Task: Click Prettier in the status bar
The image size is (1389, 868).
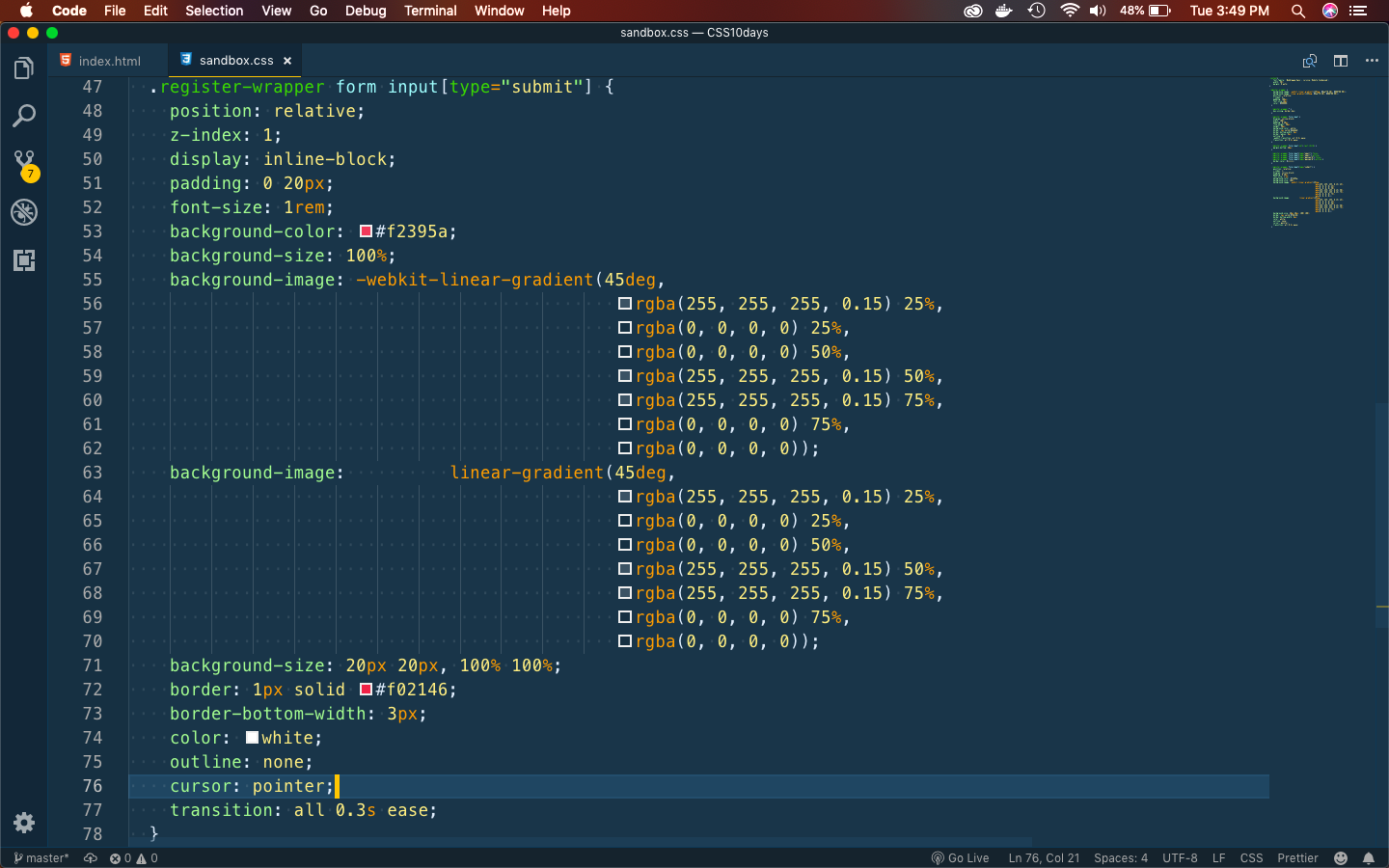Action: point(1297,858)
